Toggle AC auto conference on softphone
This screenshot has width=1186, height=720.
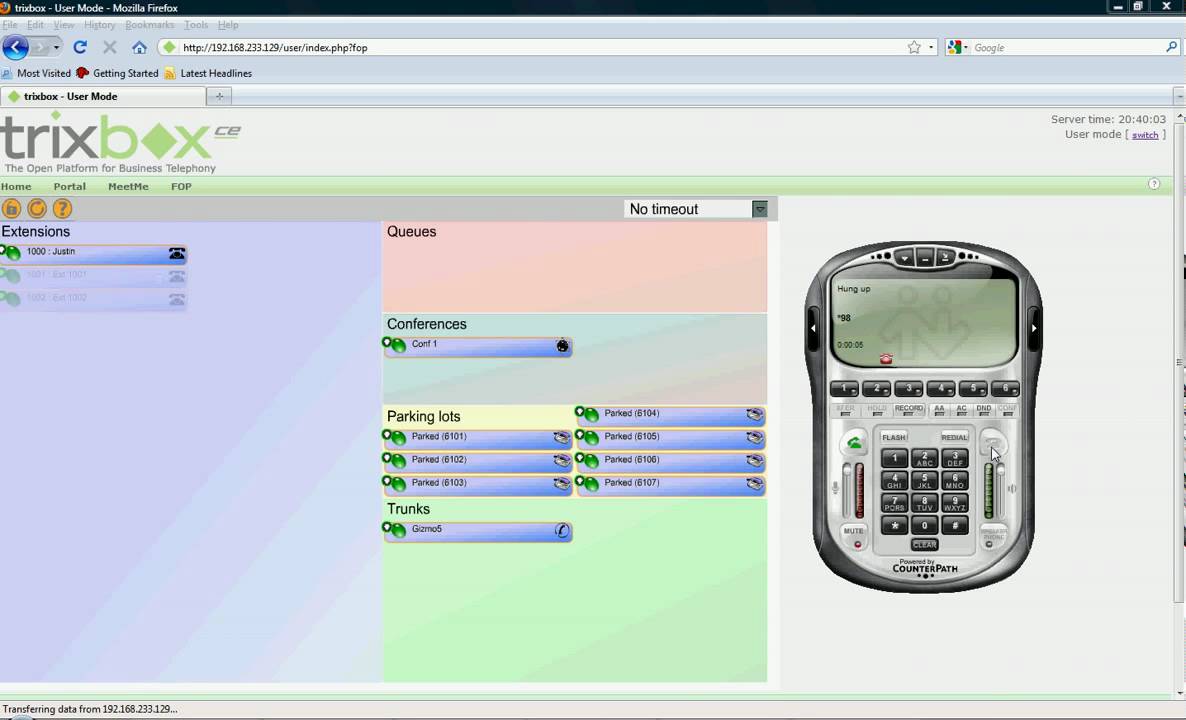[961, 409]
